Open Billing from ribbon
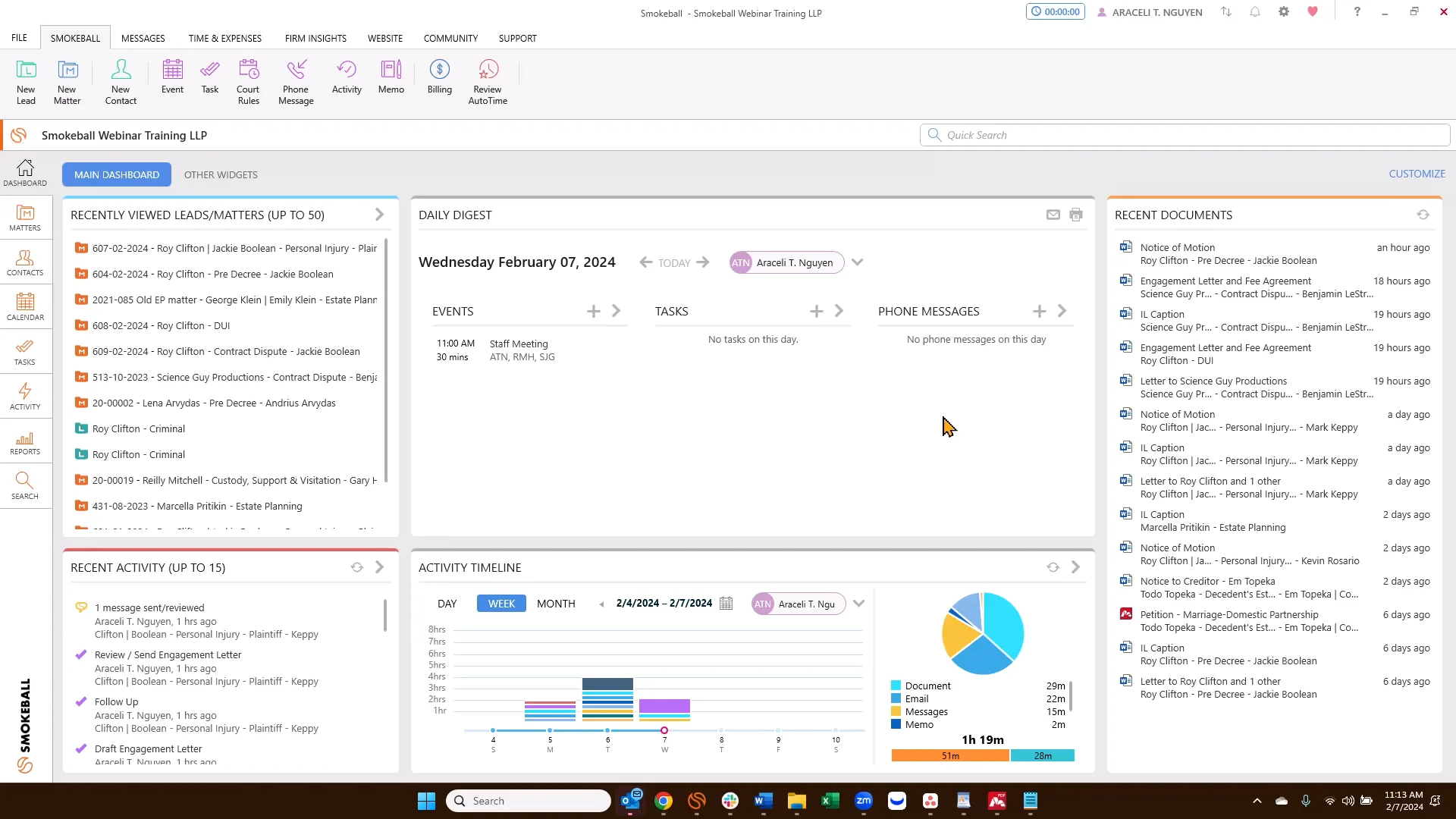The height and width of the screenshot is (819, 1456). pos(439,77)
